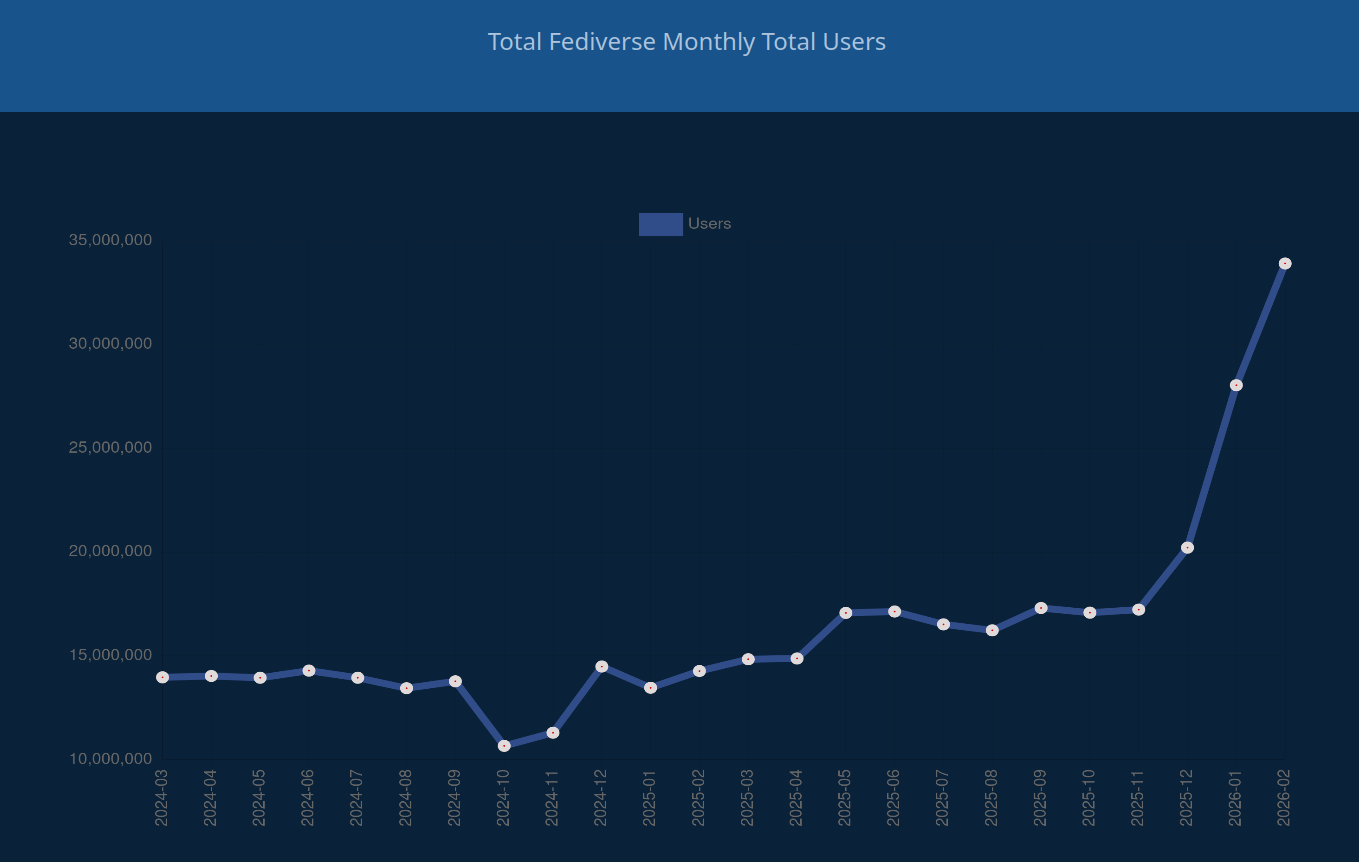Click the 2025-09 data point marker
Viewport: 1359px width, 862px height.
(x=1041, y=608)
